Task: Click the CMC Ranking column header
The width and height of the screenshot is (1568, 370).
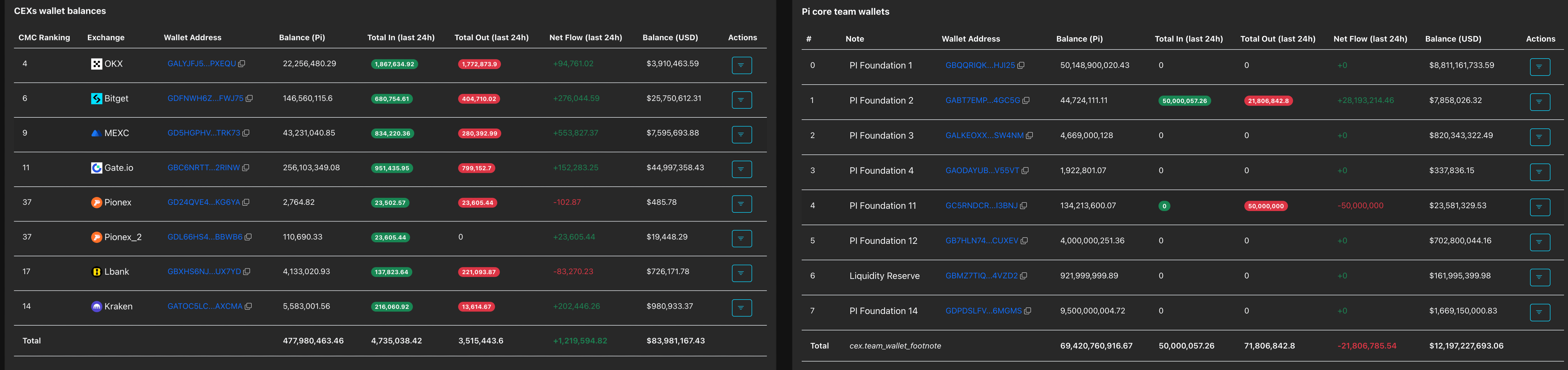Action: point(44,38)
